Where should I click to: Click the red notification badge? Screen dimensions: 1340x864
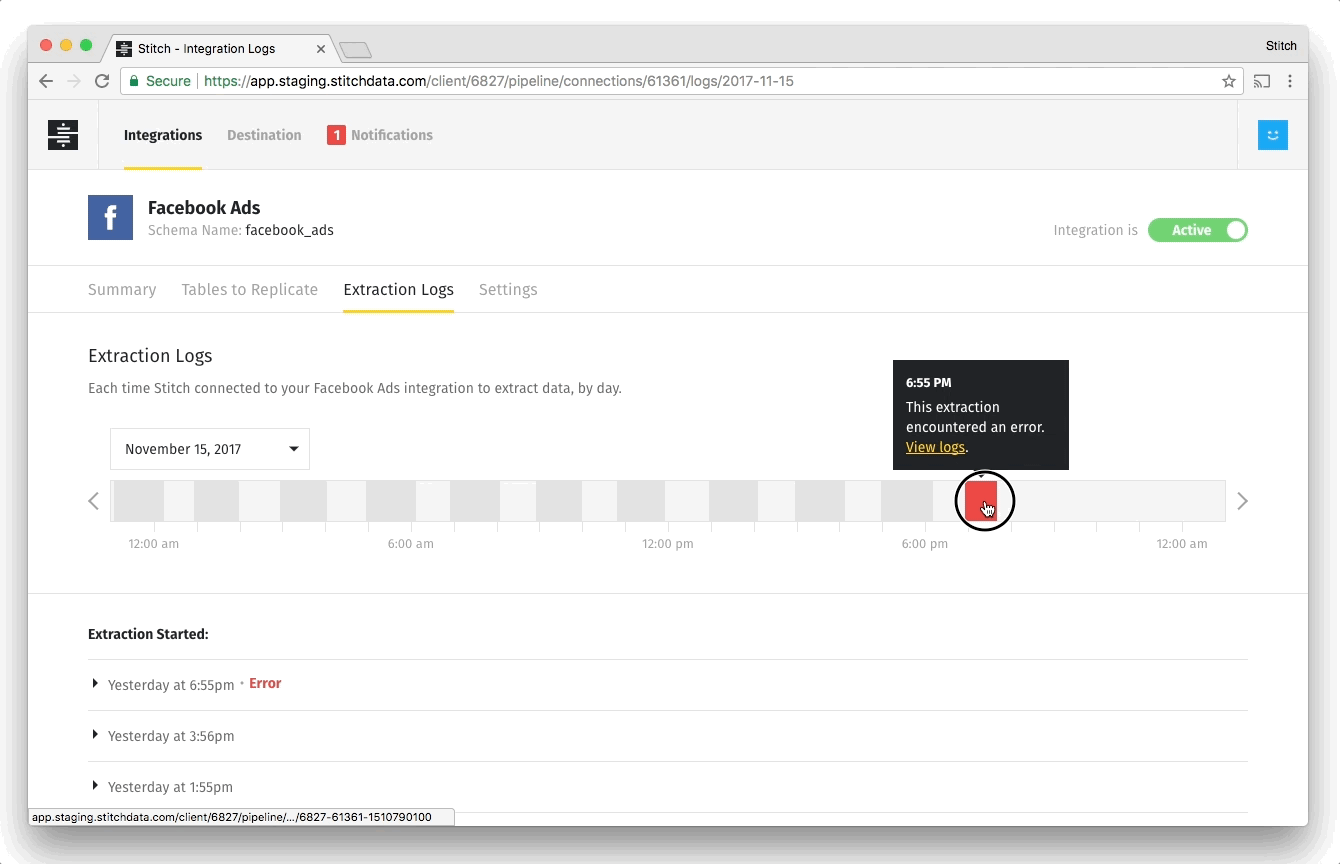[x=336, y=135]
